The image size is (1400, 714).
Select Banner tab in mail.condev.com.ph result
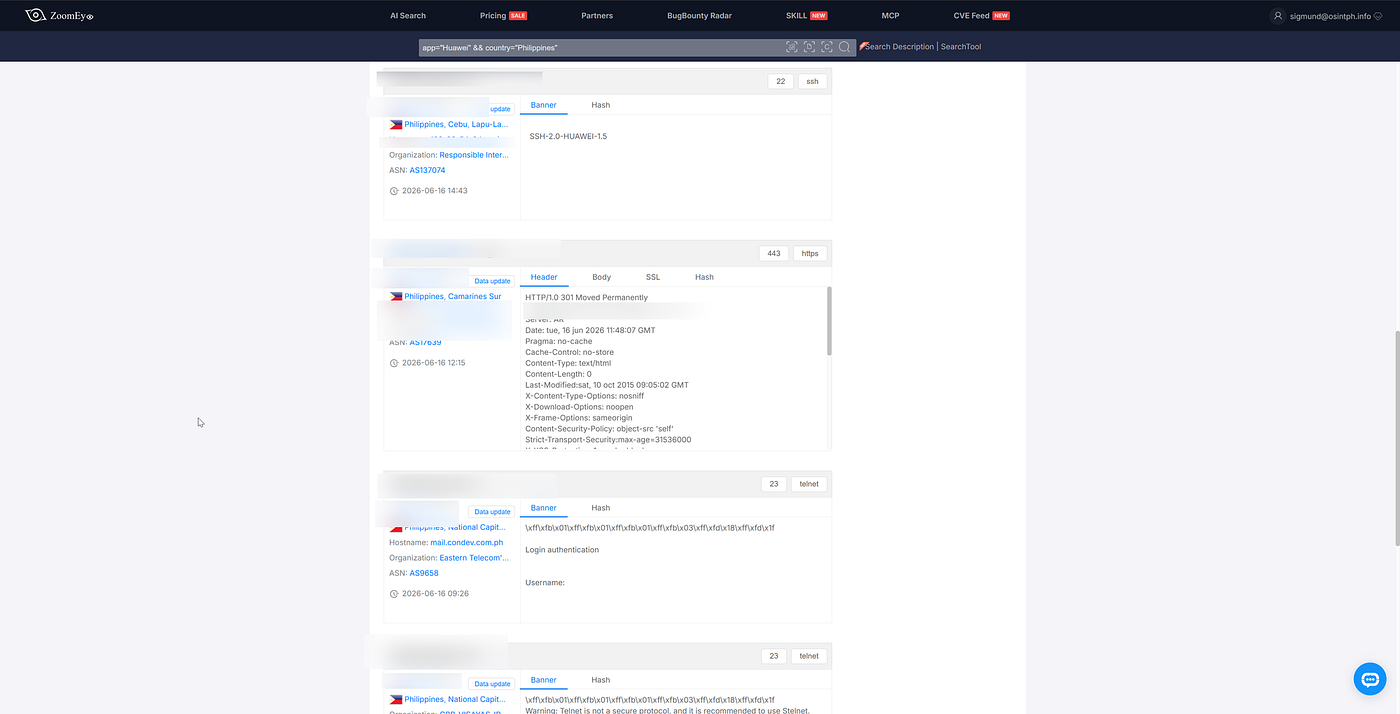coord(543,508)
